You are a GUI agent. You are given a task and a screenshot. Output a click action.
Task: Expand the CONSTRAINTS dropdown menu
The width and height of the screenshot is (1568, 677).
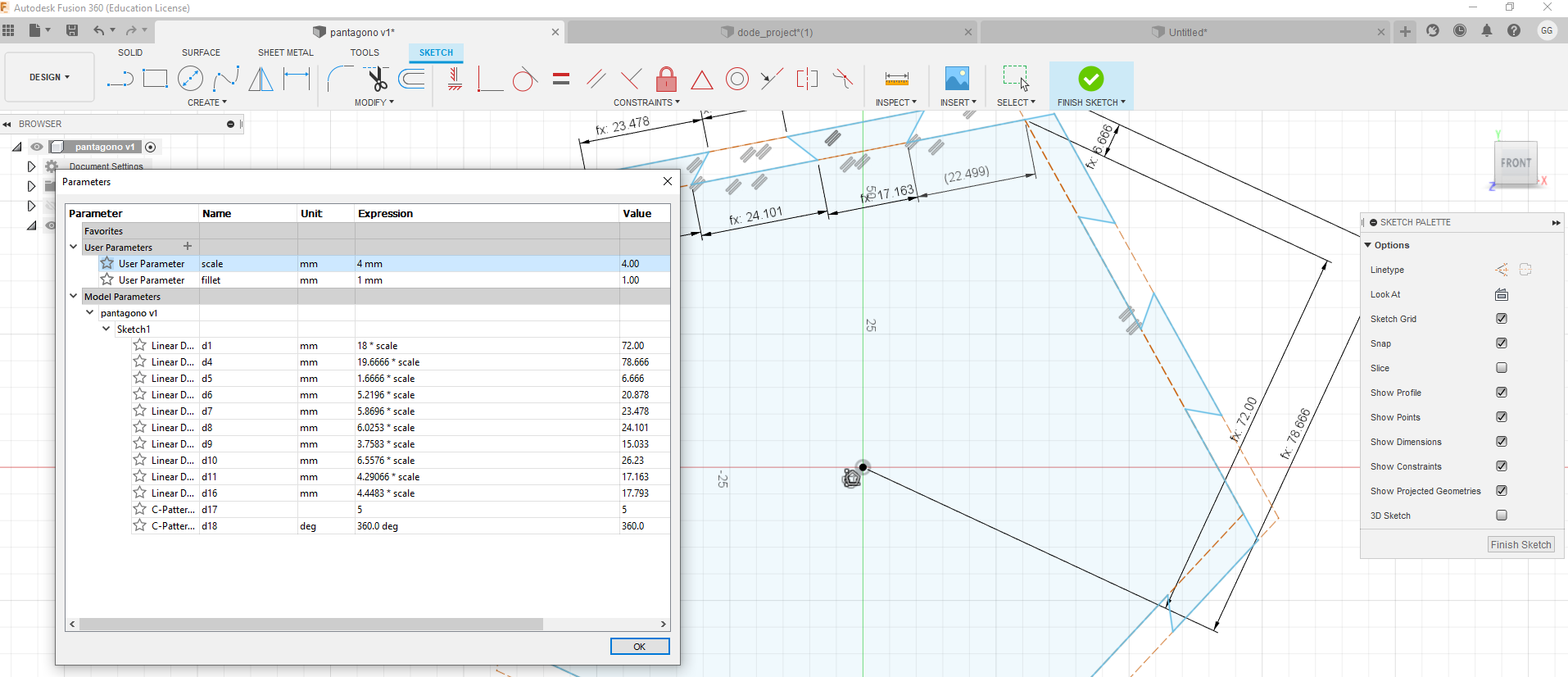646,102
